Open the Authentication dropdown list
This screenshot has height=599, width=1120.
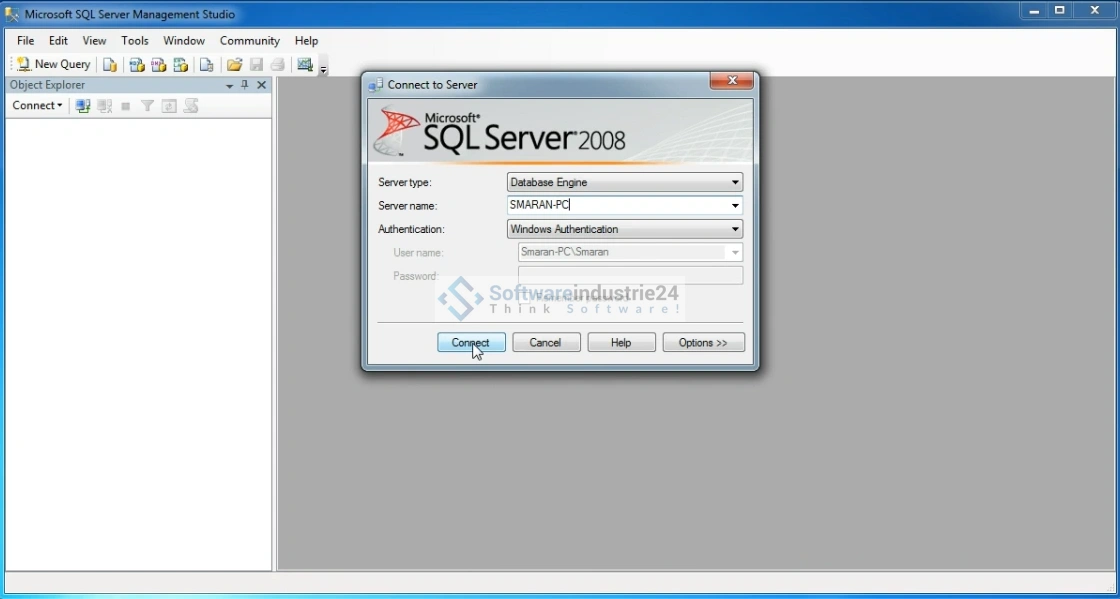click(x=735, y=229)
